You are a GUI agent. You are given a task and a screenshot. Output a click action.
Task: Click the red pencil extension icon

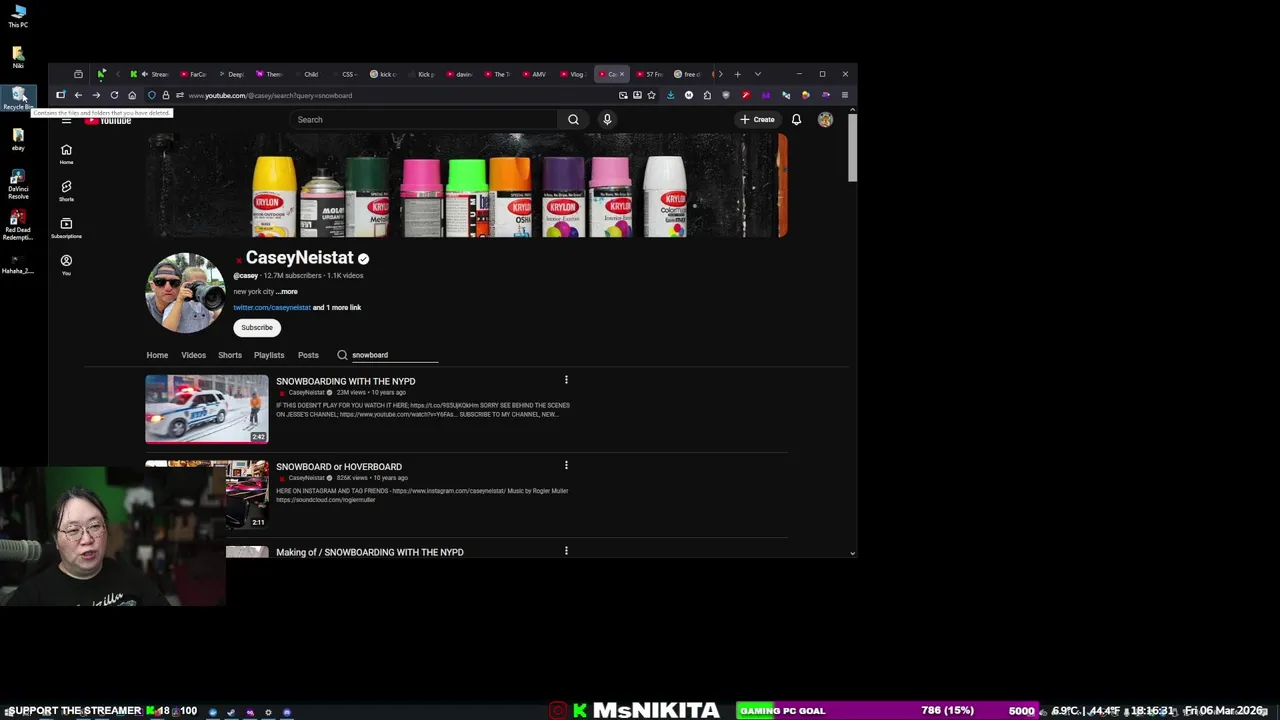pyautogui.click(x=745, y=95)
